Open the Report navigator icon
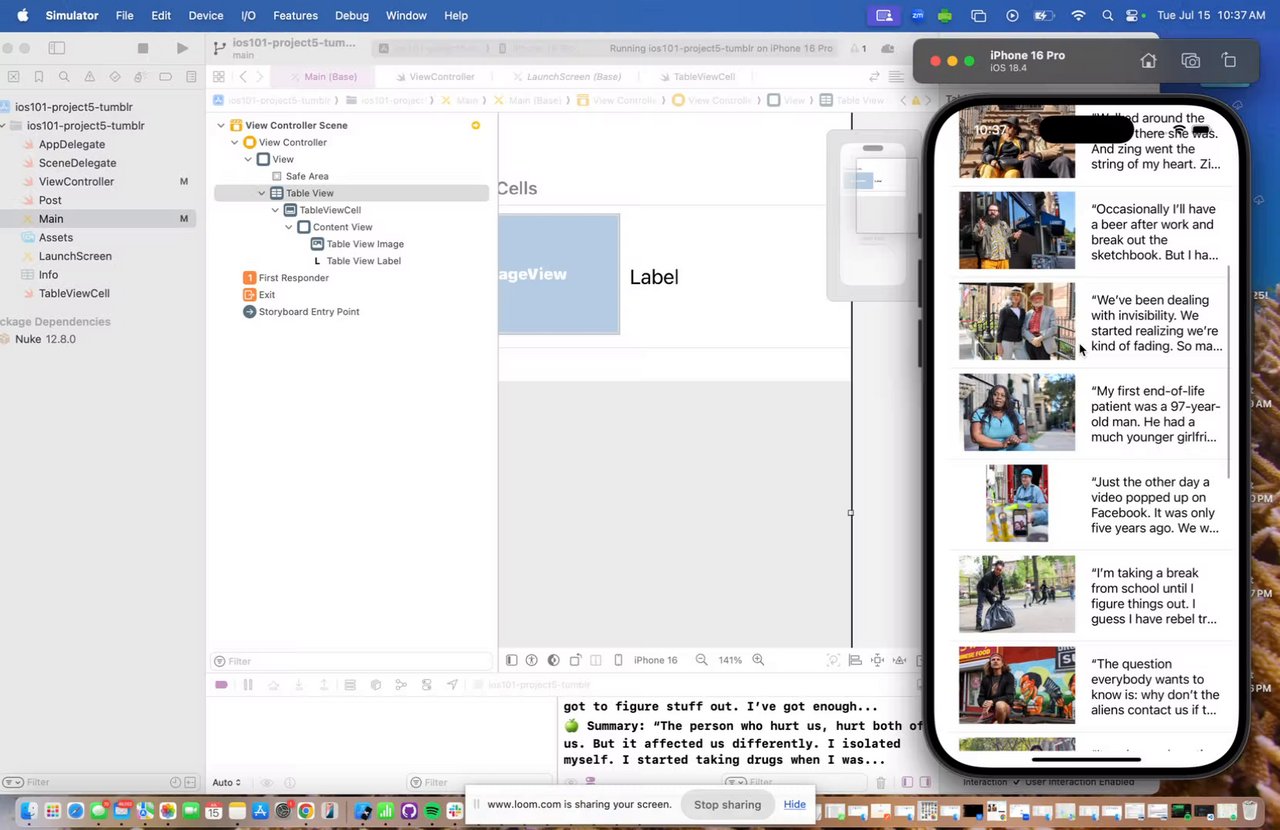Image resolution: width=1280 pixels, height=830 pixels. coord(190,77)
